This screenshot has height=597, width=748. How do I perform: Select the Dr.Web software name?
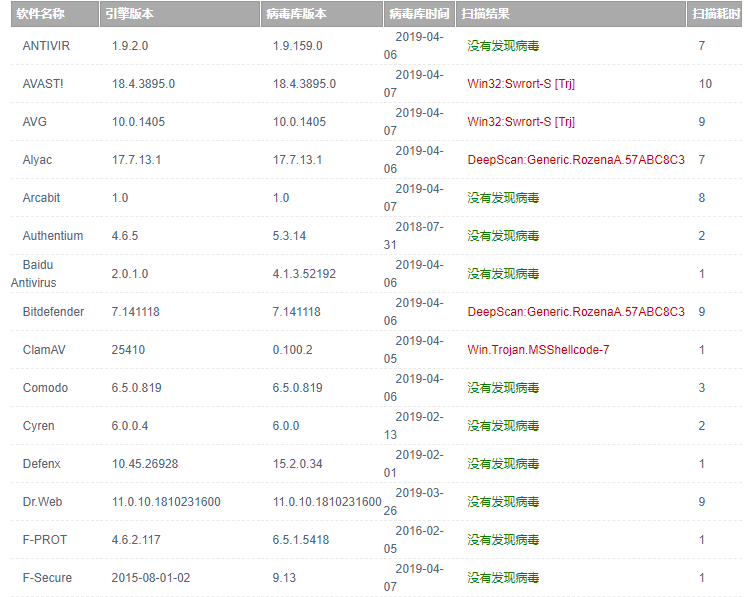click(42, 502)
